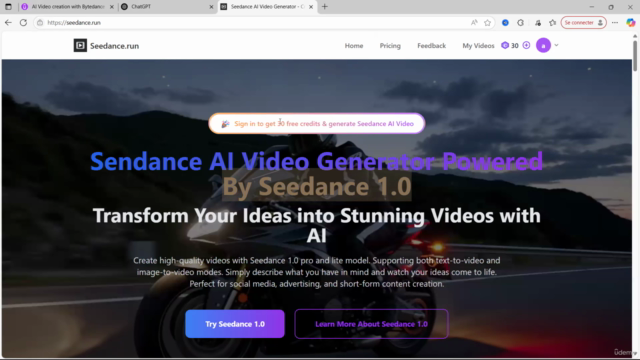Screen dimensions: 640x360
Task: Open a new browser tab
Action: pyautogui.click(x=324, y=7)
